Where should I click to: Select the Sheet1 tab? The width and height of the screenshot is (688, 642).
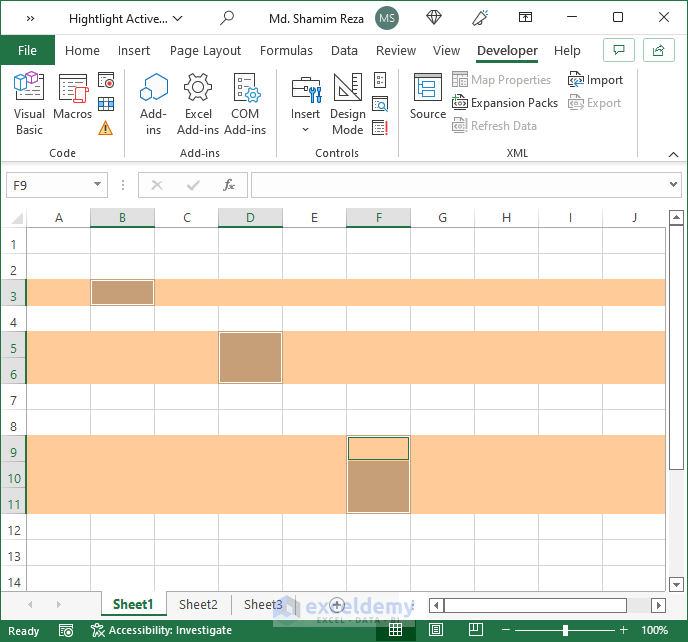tap(133, 605)
